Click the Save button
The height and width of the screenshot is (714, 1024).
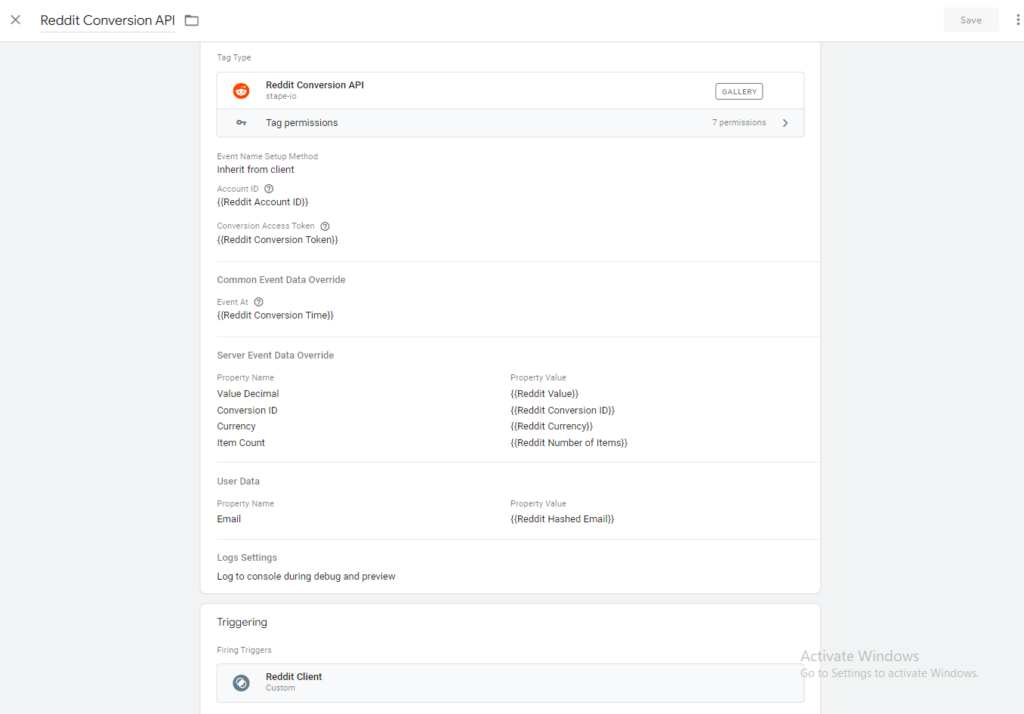pyautogui.click(x=970, y=20)
